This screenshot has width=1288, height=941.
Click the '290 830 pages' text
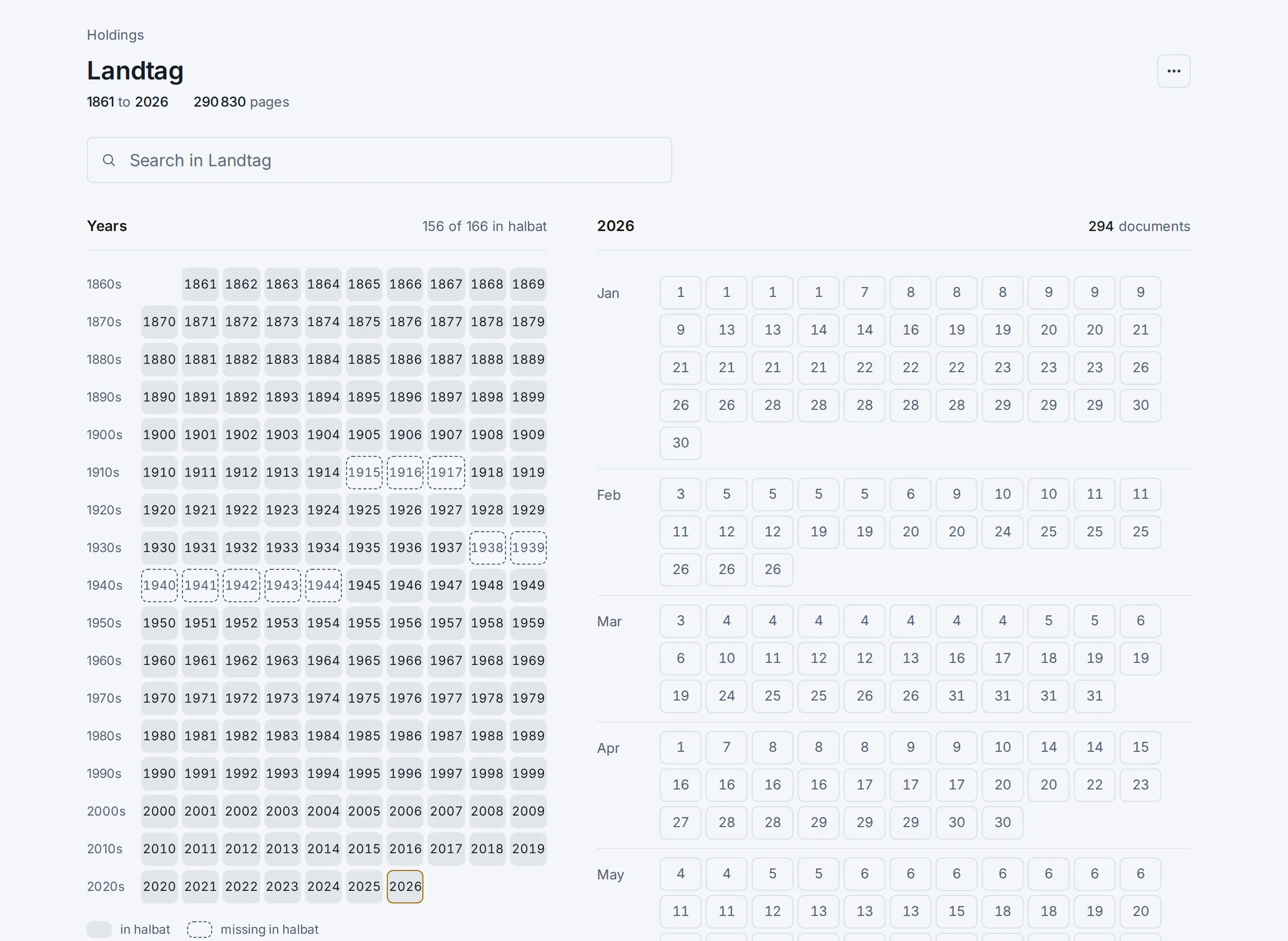point(241,102)
